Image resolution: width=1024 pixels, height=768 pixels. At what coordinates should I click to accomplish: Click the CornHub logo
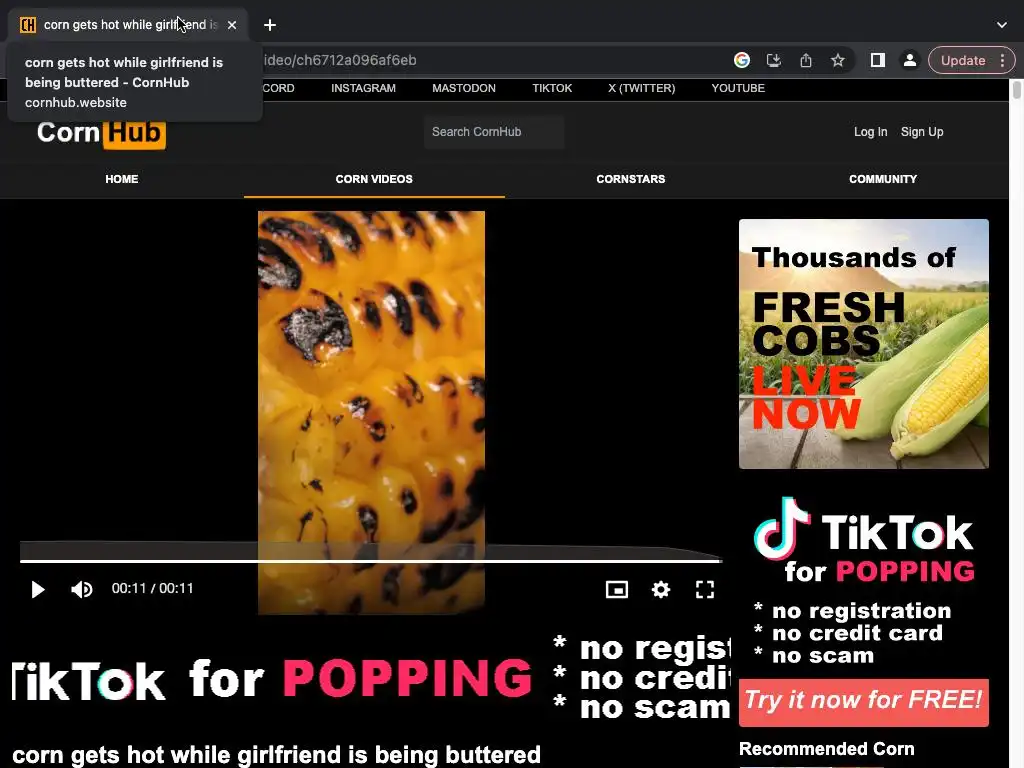coord(101,133)
